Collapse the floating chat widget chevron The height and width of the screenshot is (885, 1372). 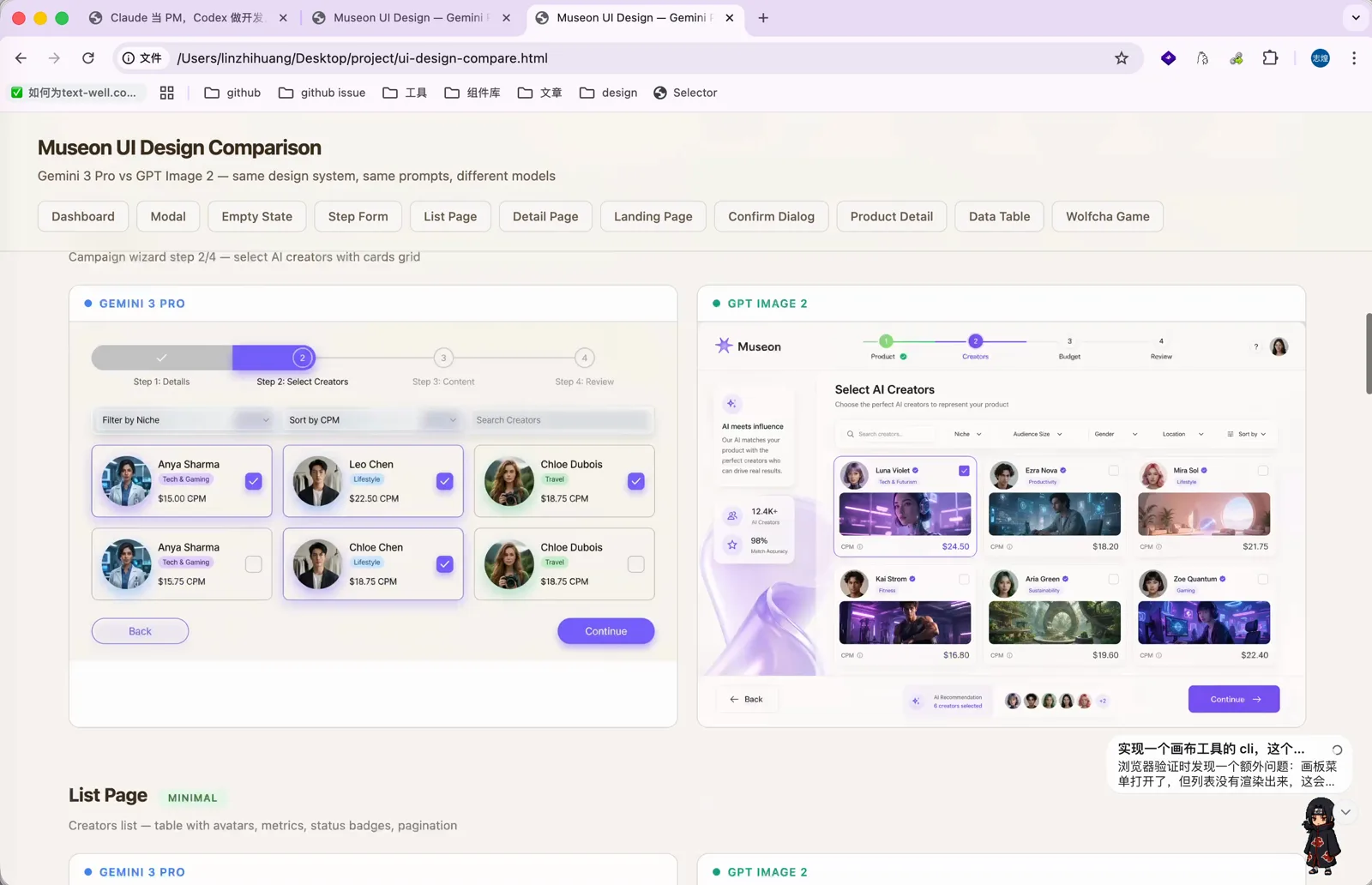click(x=1346, y=812)
